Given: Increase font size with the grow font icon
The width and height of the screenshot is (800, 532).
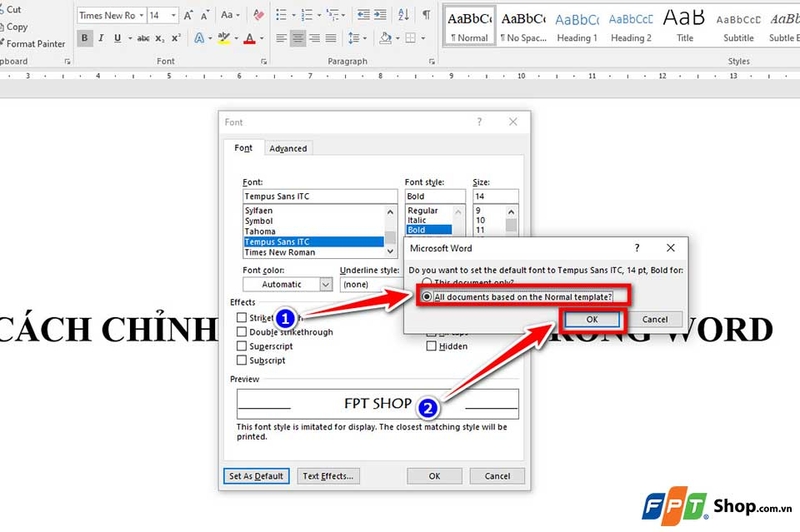Looking at the screenshot, I should tap(188, 15).
